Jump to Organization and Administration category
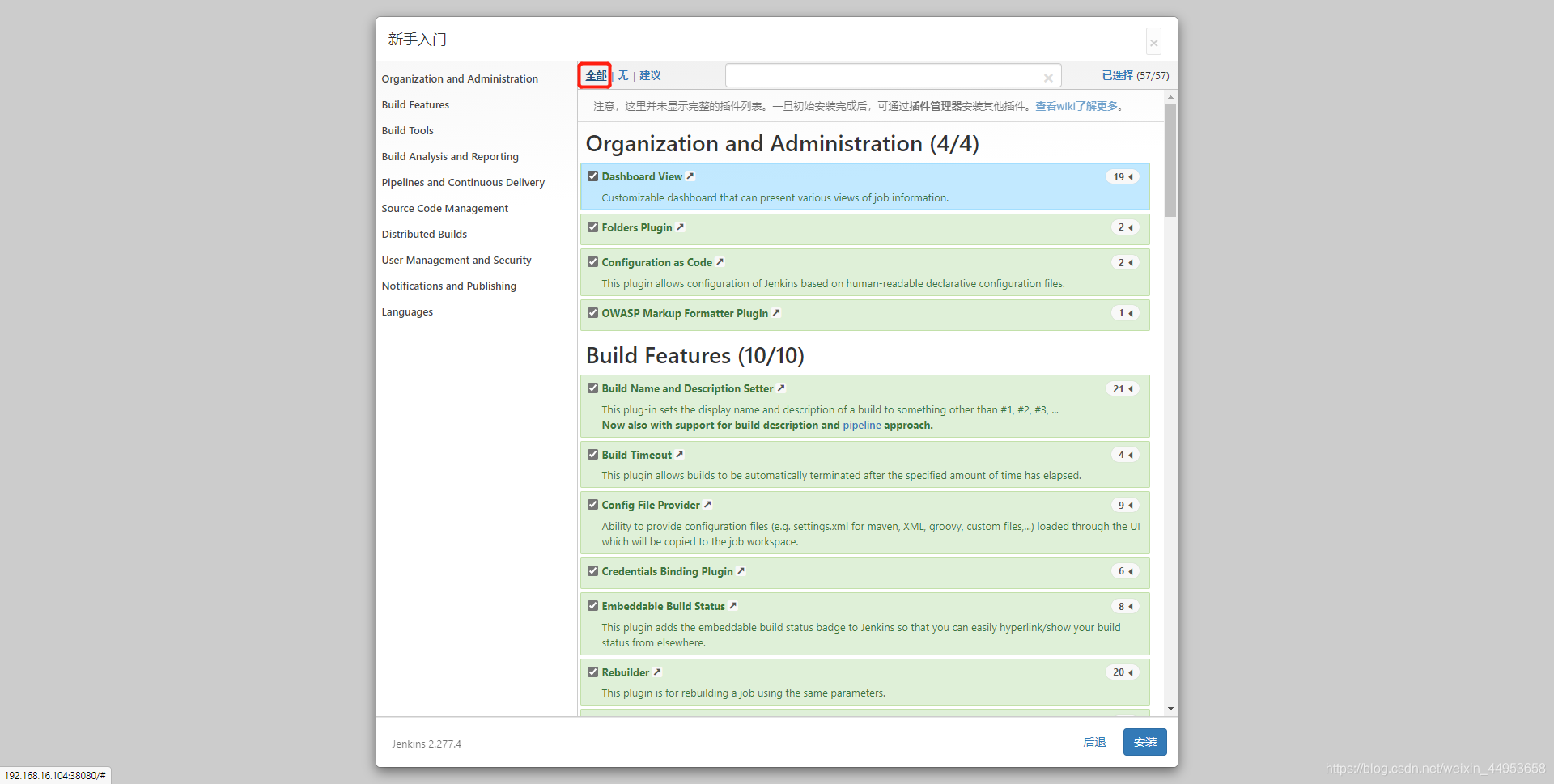The image size is (1554, 784). pyautogui.click(x=460, y=78)
